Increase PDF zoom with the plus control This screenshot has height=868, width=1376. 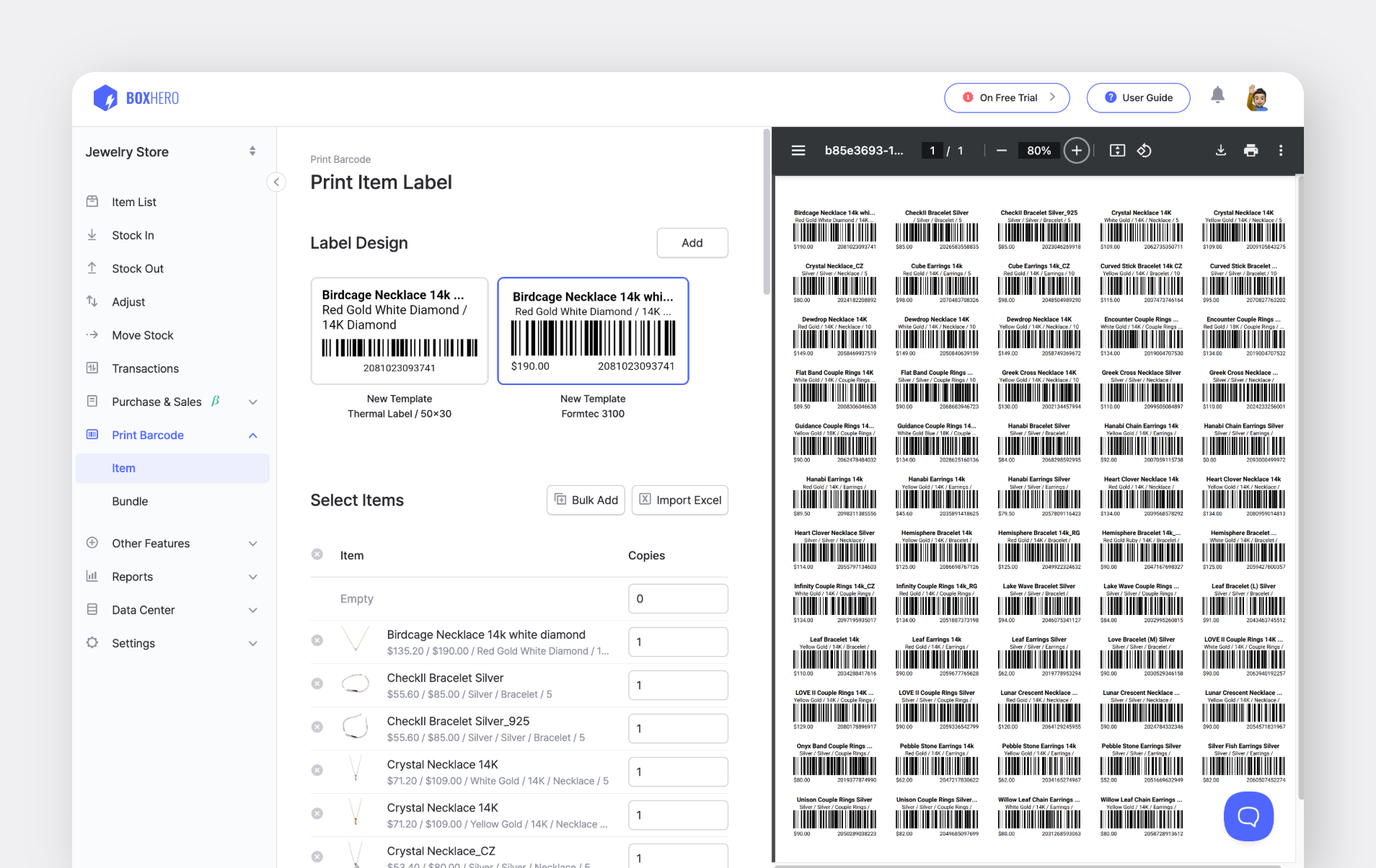coord(1076,150)
